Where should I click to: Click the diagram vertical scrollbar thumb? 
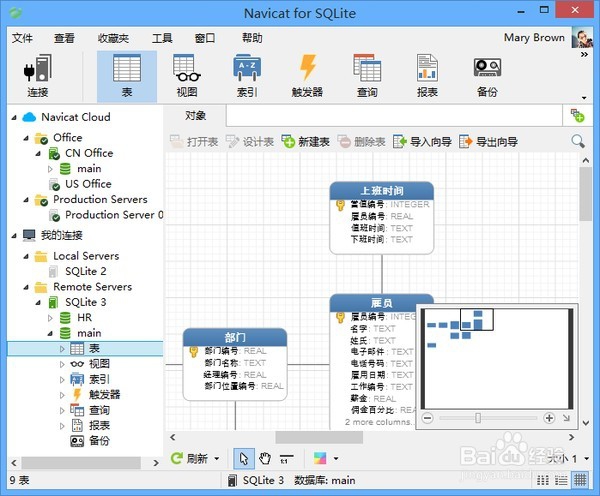tap(585, 194)
